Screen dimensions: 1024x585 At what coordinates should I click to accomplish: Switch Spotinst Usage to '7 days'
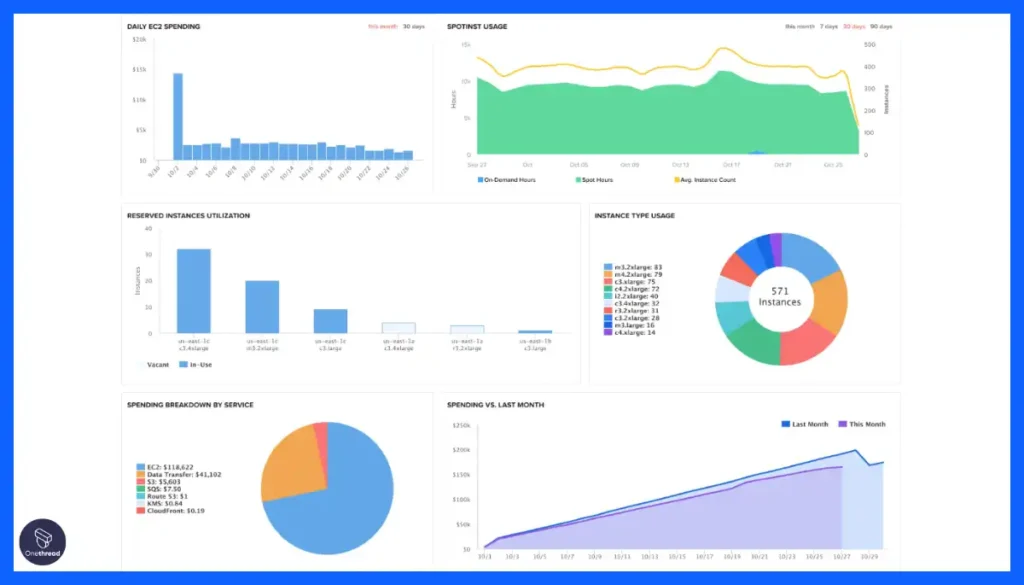[829, 27]
